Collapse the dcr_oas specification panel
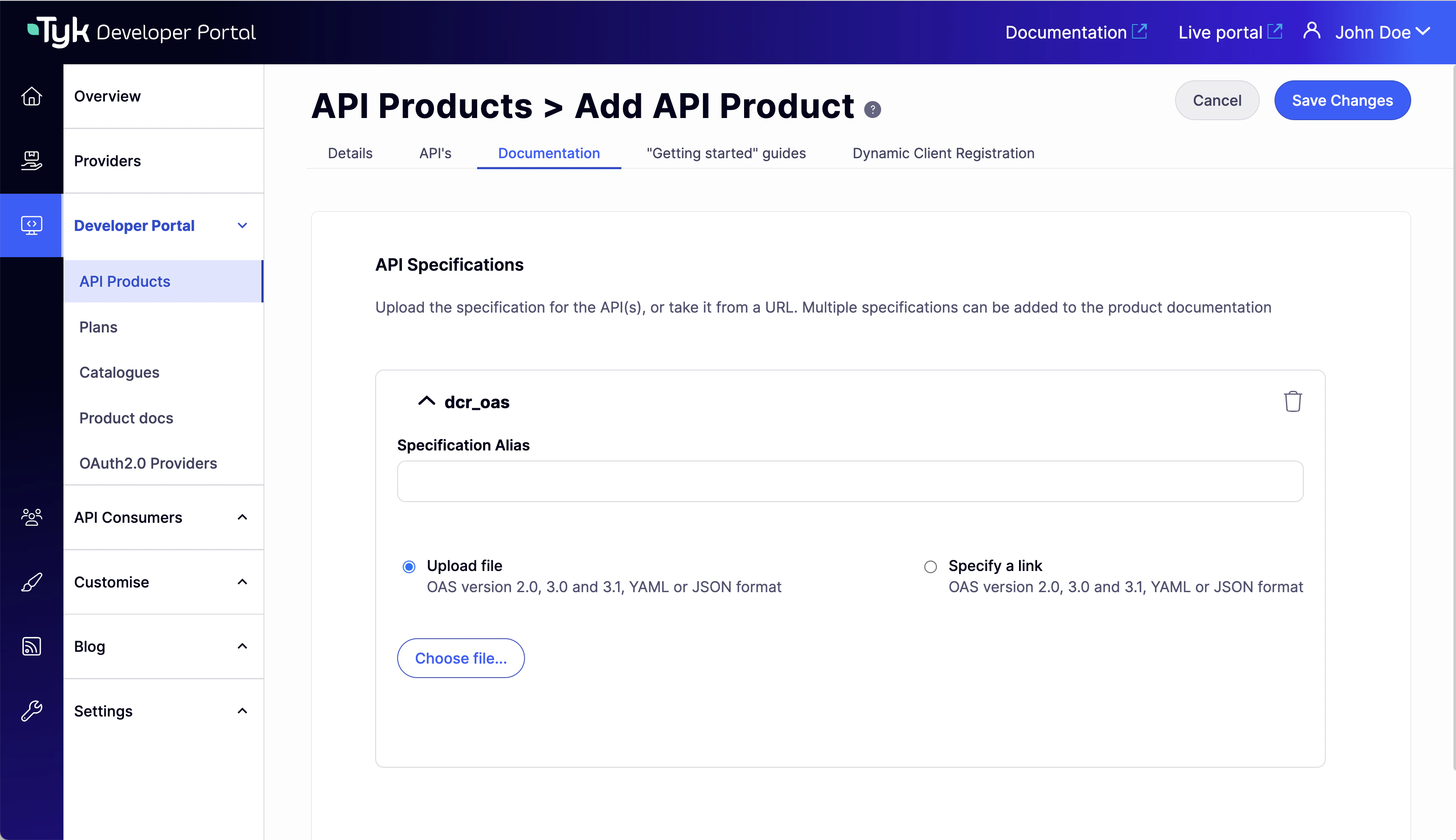 pos(426,401)
